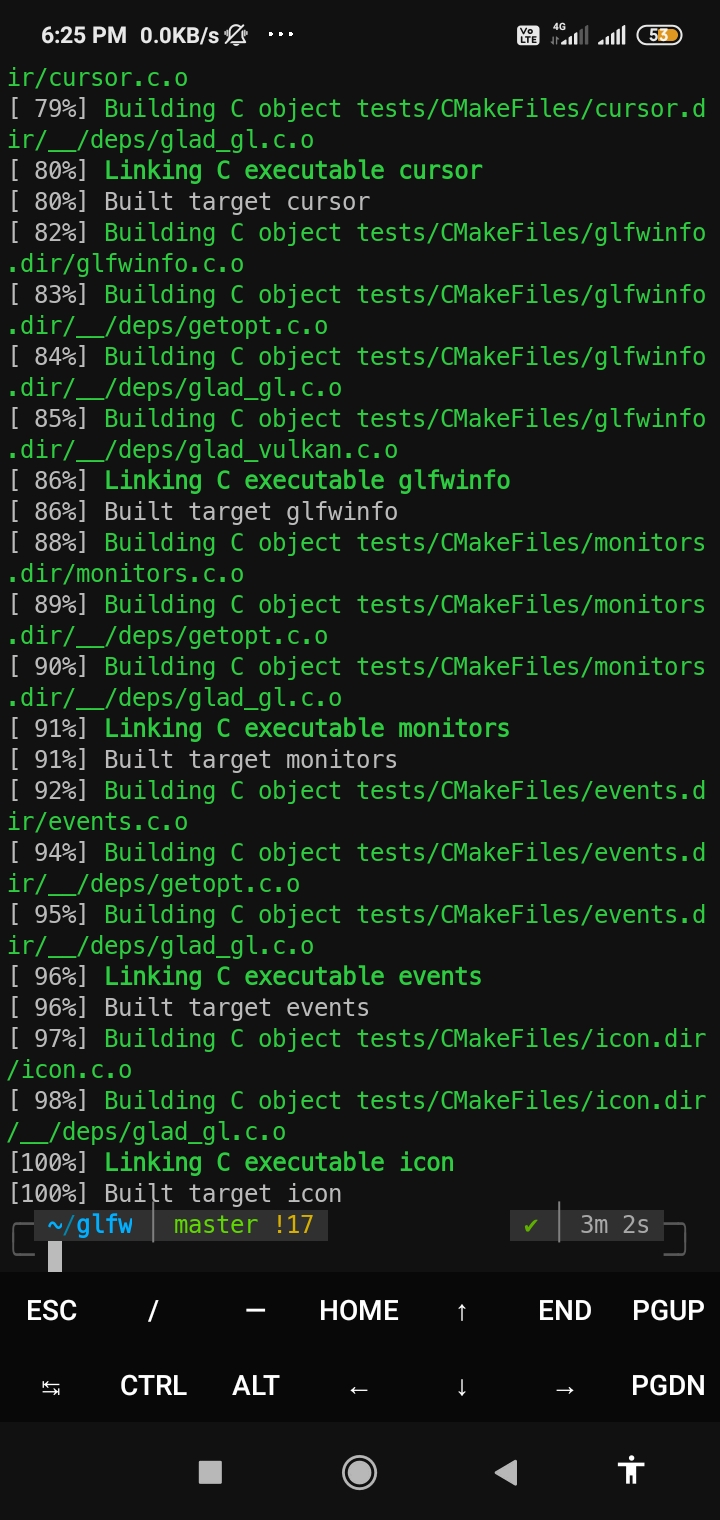Tap the VoLTE icon in status bar
The image size is (720, 1520).
click(526, 34)
